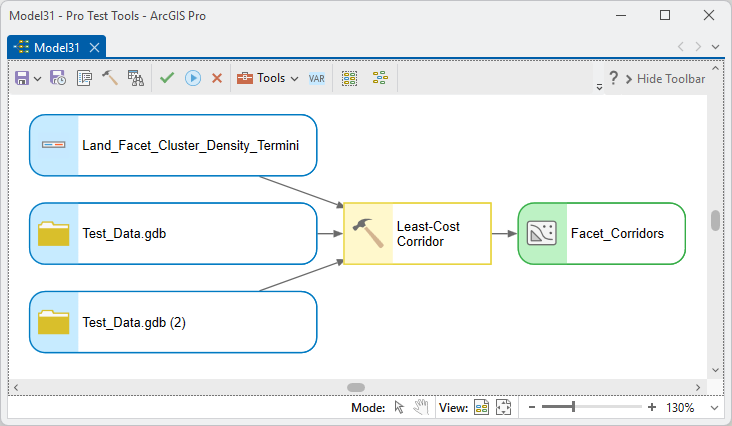
Task: Open the 130% zoom level dropdown
Action: pos(714,408)
